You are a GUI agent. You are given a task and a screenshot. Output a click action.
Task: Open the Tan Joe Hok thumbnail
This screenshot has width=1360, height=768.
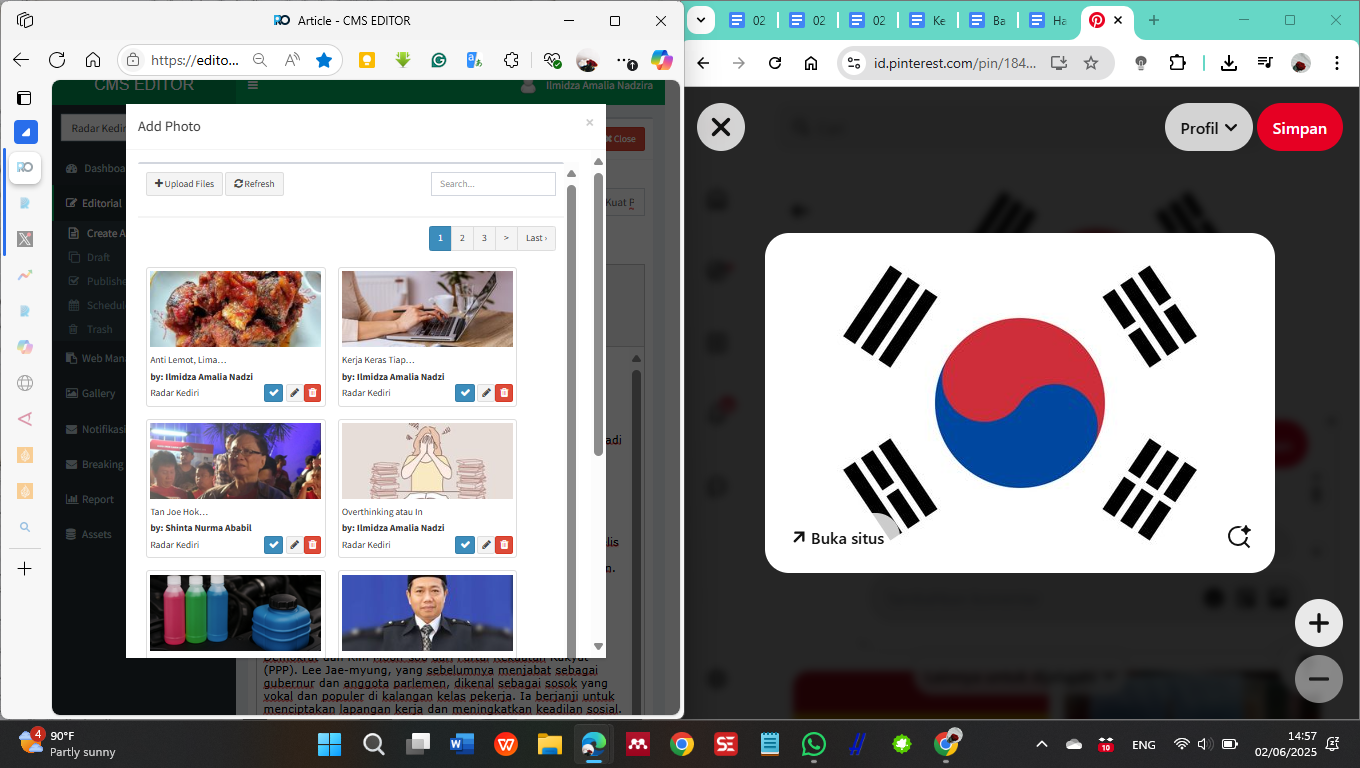[x=236, y=461]
